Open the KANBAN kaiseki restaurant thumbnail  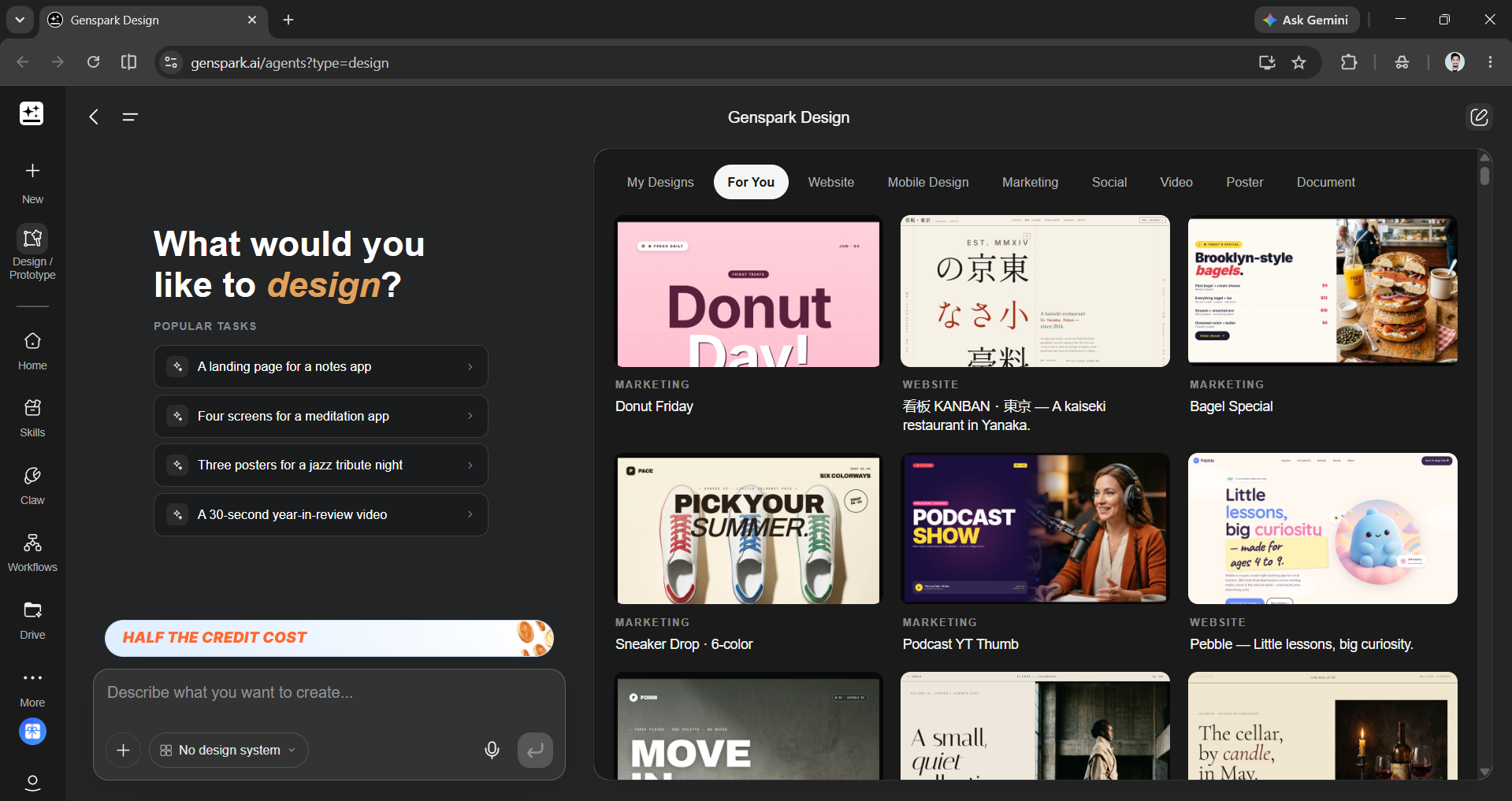coord(1035,291)
